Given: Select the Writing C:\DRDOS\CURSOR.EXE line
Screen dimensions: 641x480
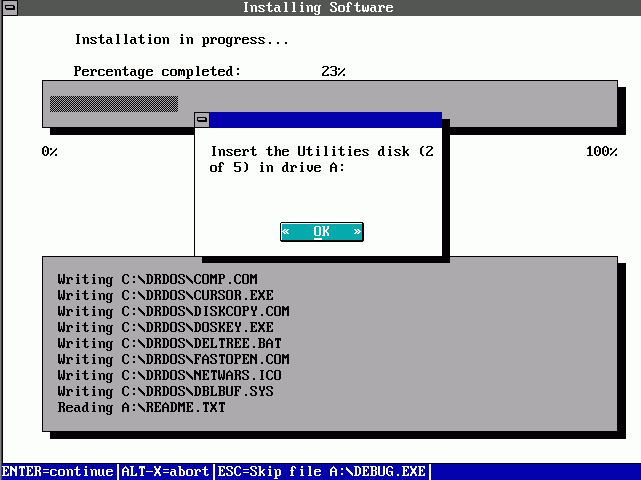Looking at the screenshot, I should (x=166, y=296).
